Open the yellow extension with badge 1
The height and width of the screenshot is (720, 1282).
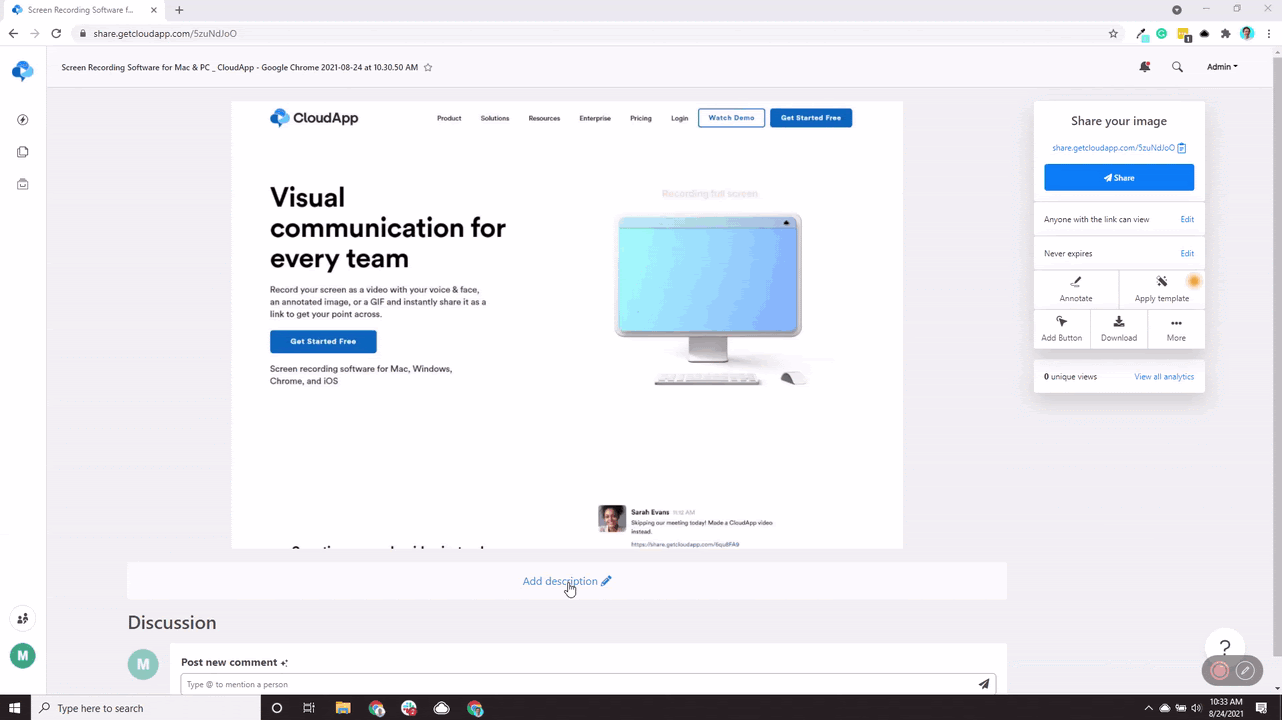(1184, 34)
